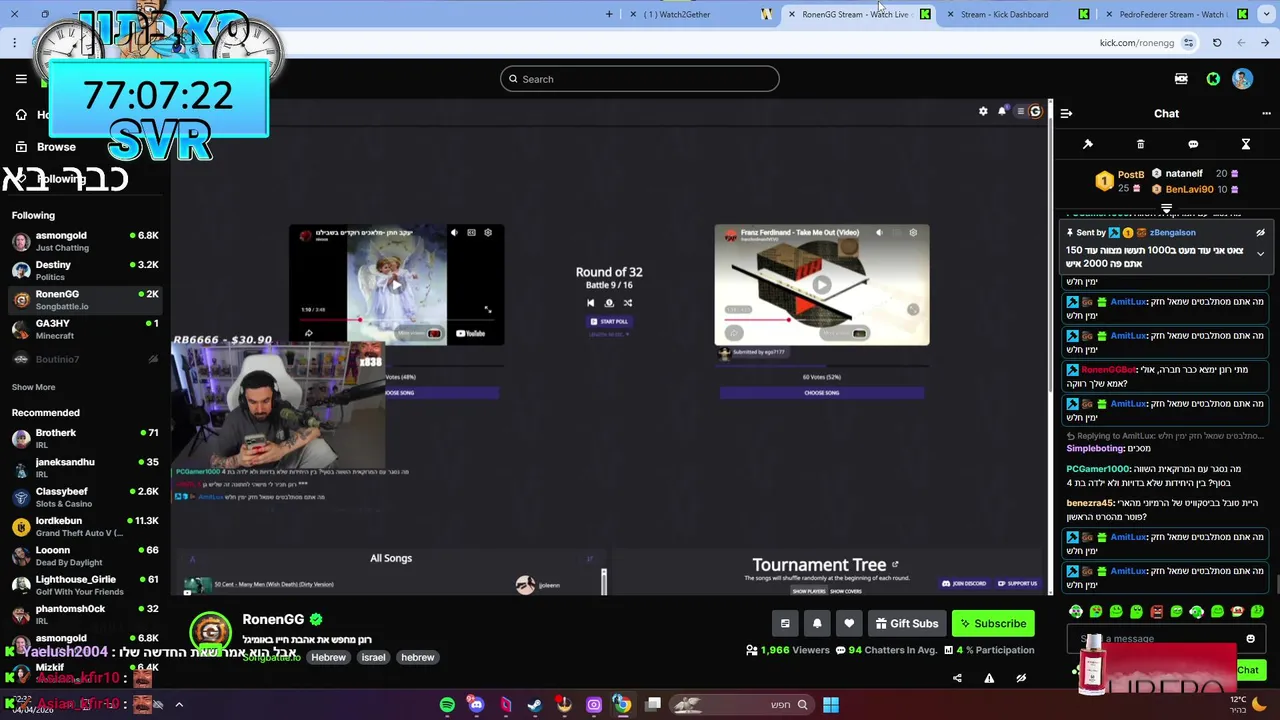This screenshot has width=1280, height=720.
Task: Click the green Kick K icon in header
Action: pyautogui.click(x=1213, y=79)
